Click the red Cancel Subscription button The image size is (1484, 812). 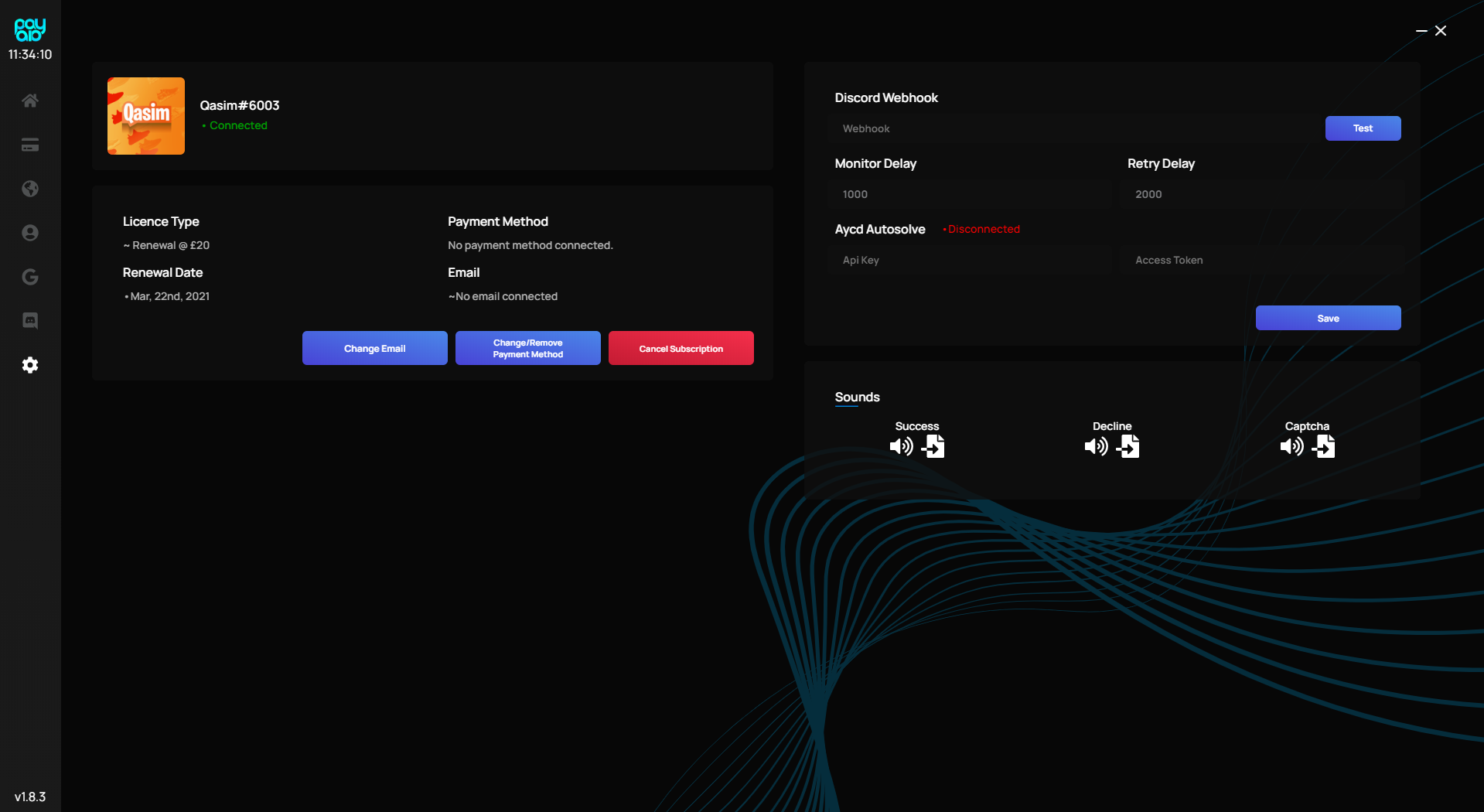[681, 348]
